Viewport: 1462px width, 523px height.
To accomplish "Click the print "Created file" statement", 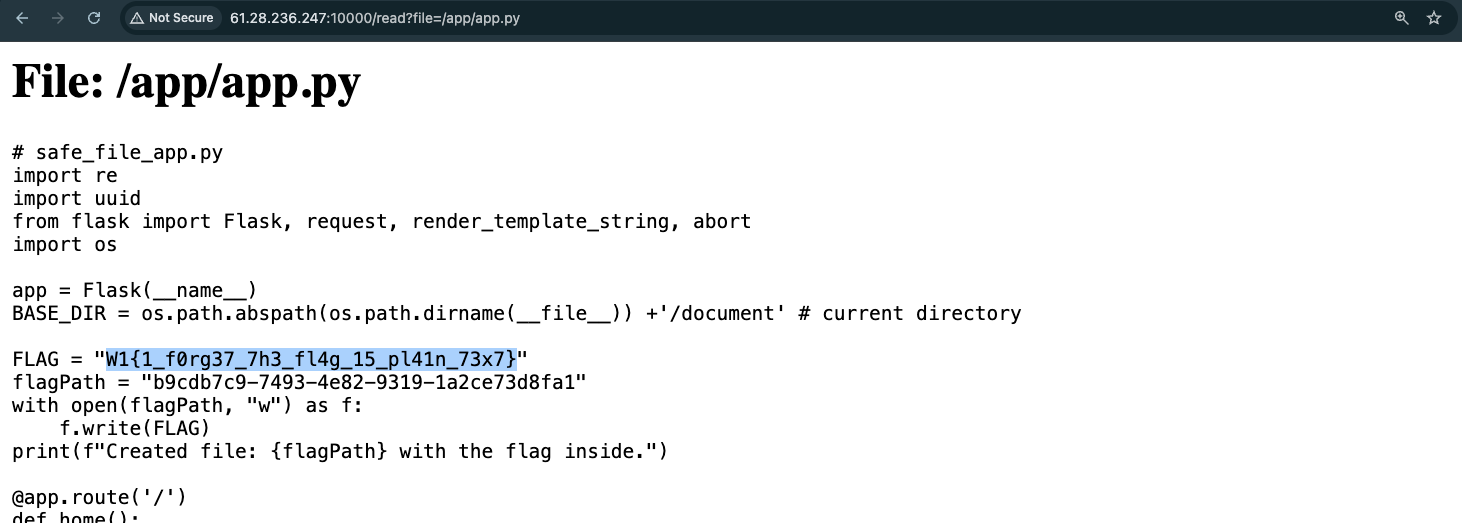I will tap(339, 451).
